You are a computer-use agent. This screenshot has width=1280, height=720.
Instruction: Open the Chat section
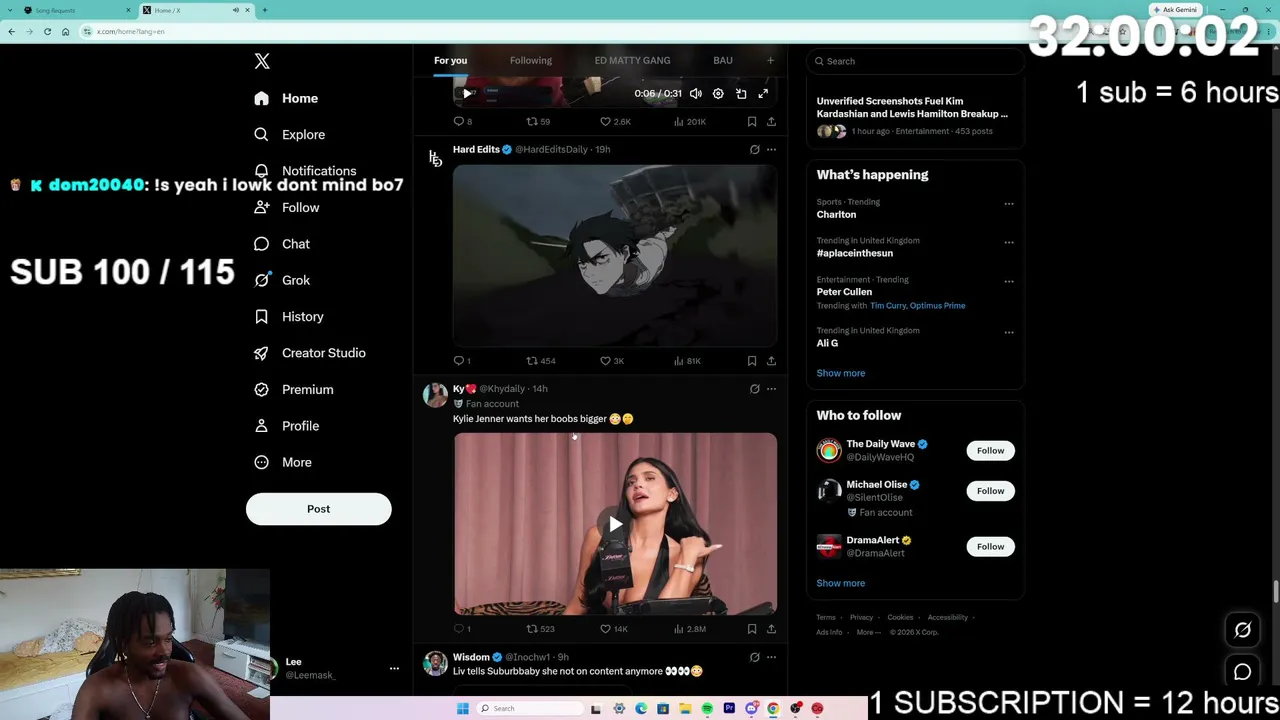283,244
